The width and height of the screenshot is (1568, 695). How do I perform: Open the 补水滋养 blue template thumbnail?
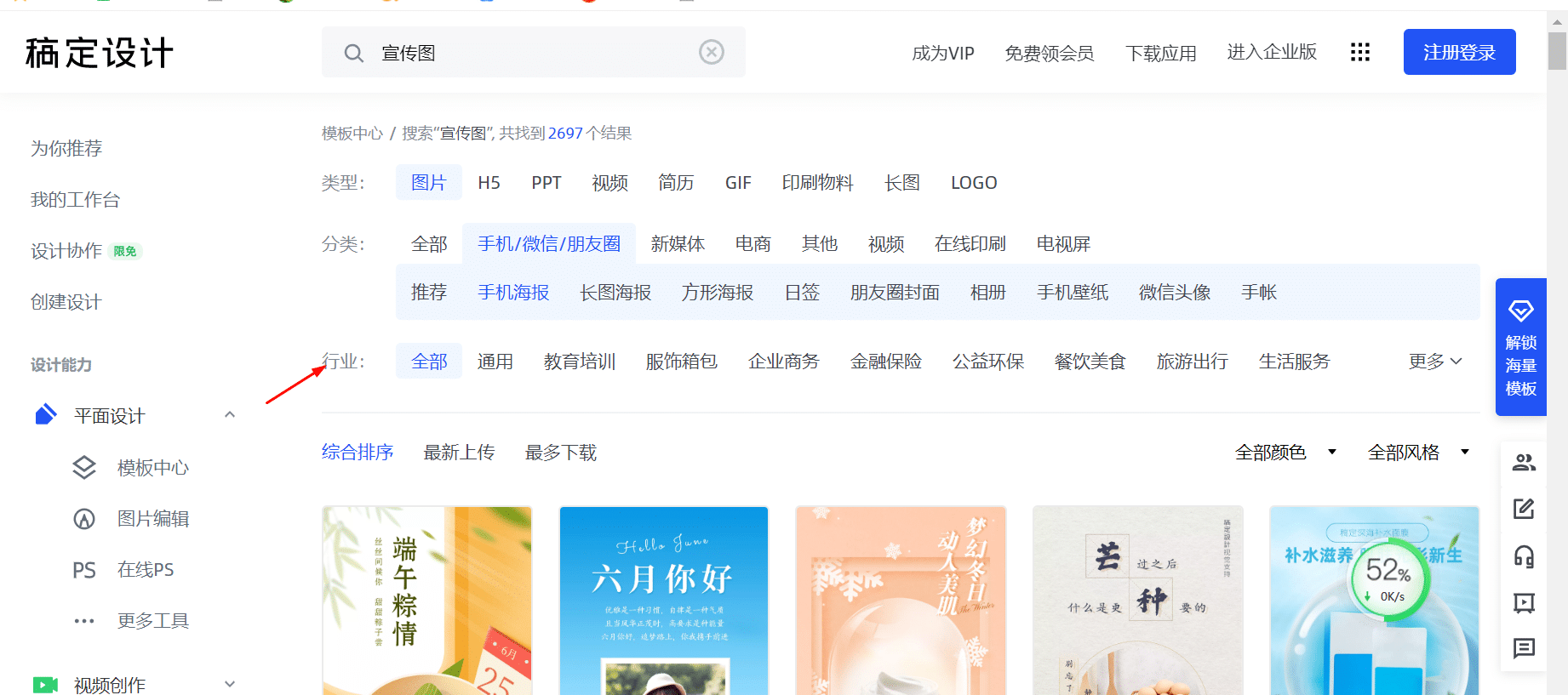pos(1375,601)
